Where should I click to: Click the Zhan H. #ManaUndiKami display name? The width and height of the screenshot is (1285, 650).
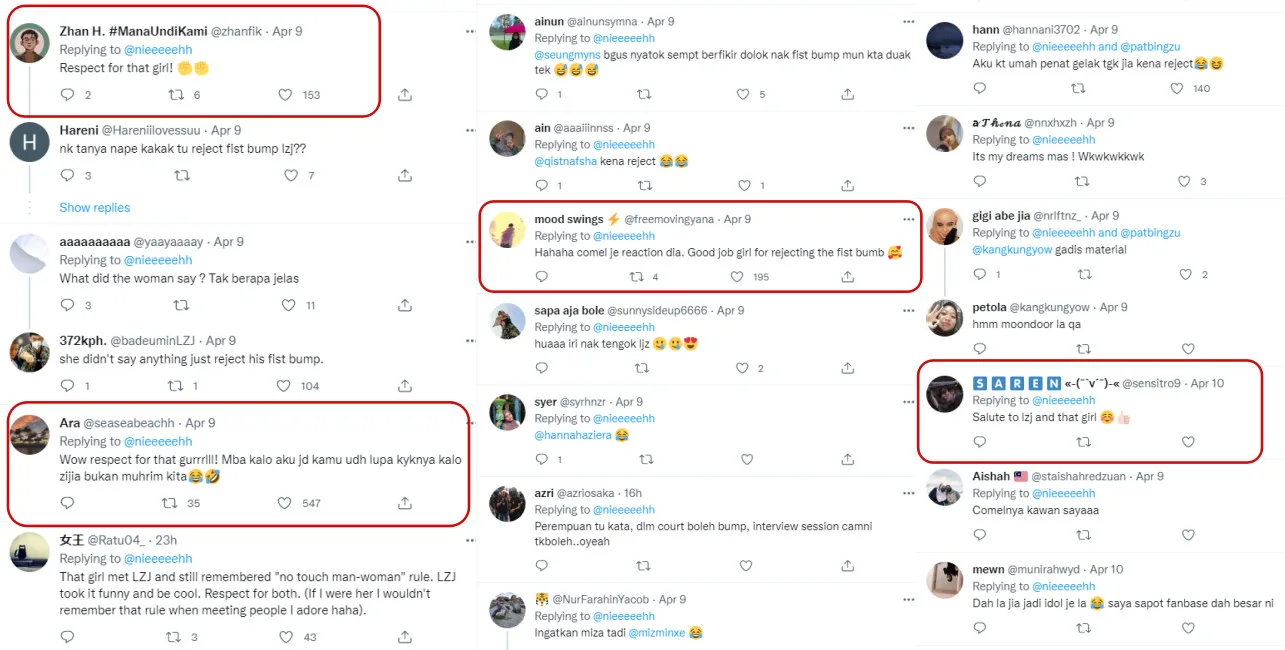pyautogui.click(x=133, y=32)
